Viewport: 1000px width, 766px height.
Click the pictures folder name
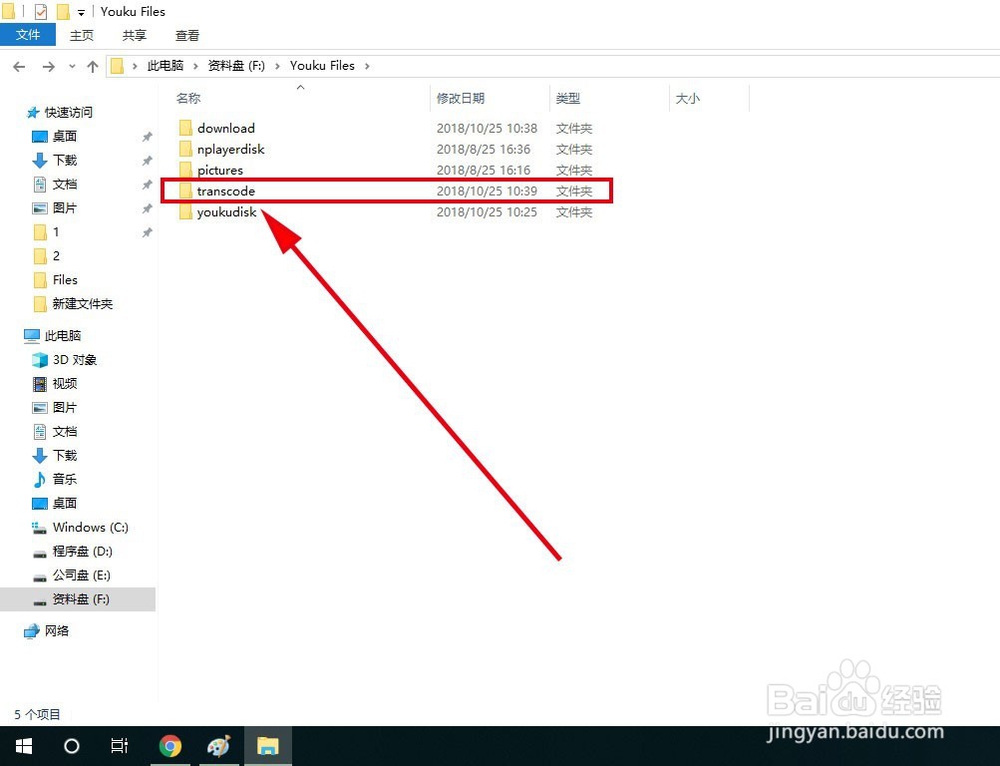pos(220,170)
